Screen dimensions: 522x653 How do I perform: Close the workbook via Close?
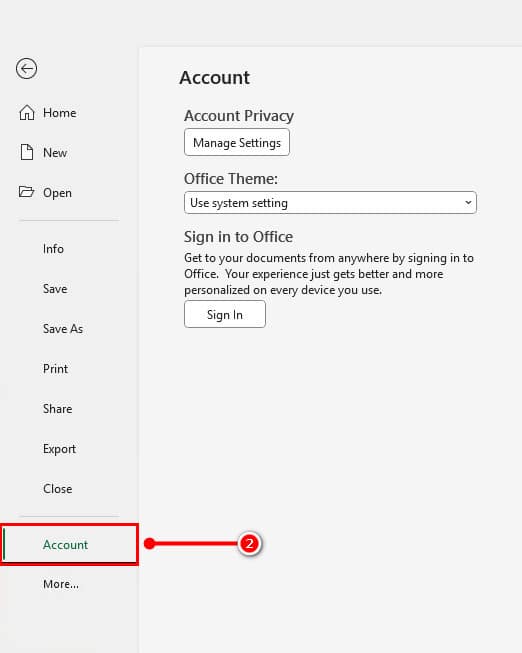57,489
